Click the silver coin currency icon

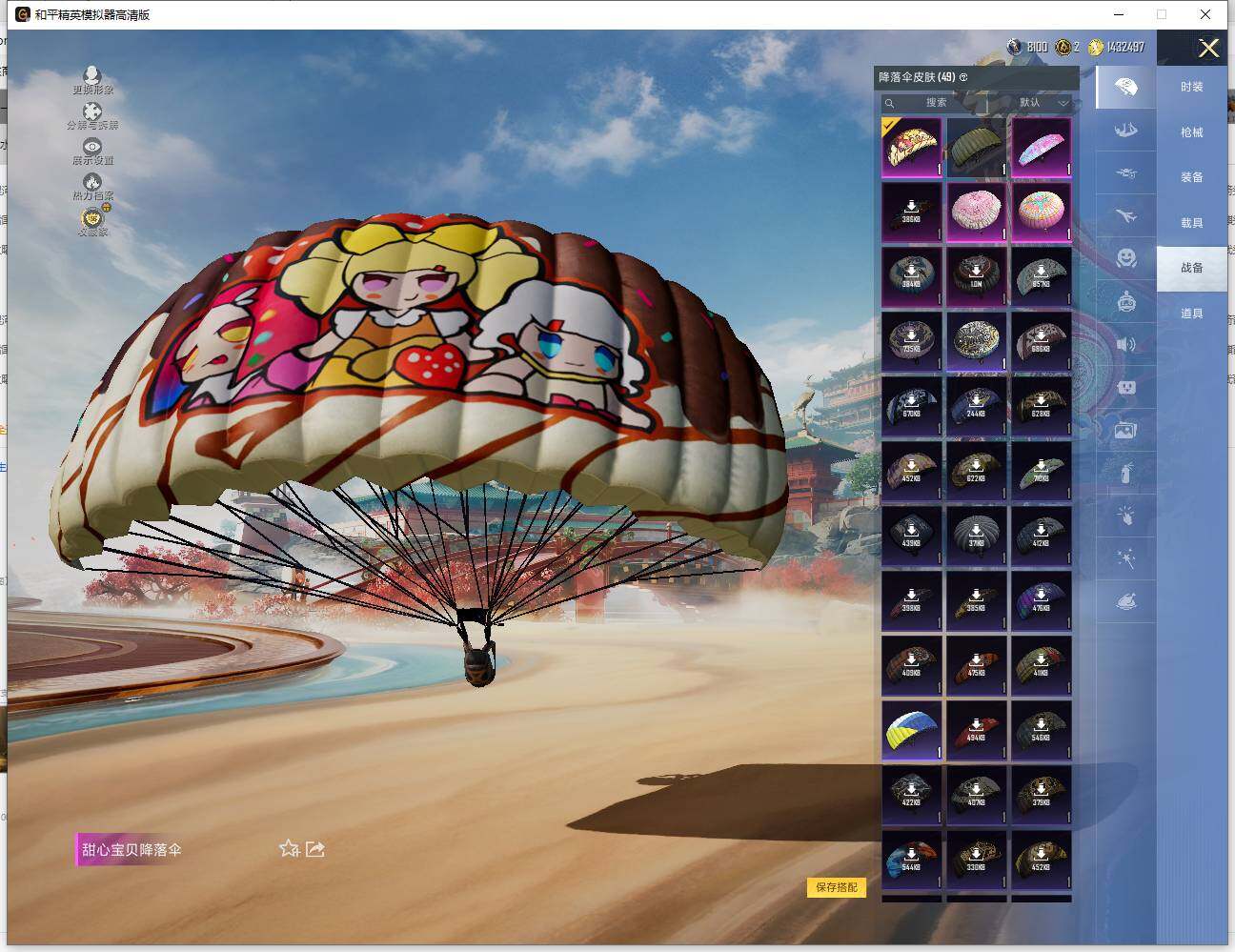coord(1016,47)
